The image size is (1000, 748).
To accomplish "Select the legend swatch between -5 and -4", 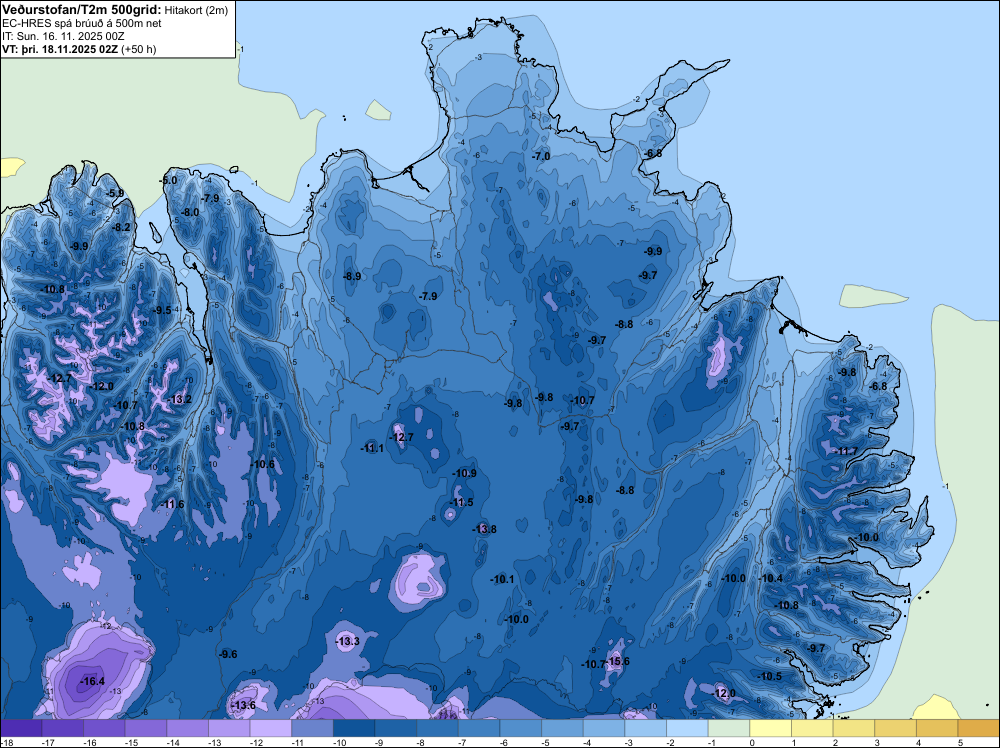I will (x=562, y=728).
